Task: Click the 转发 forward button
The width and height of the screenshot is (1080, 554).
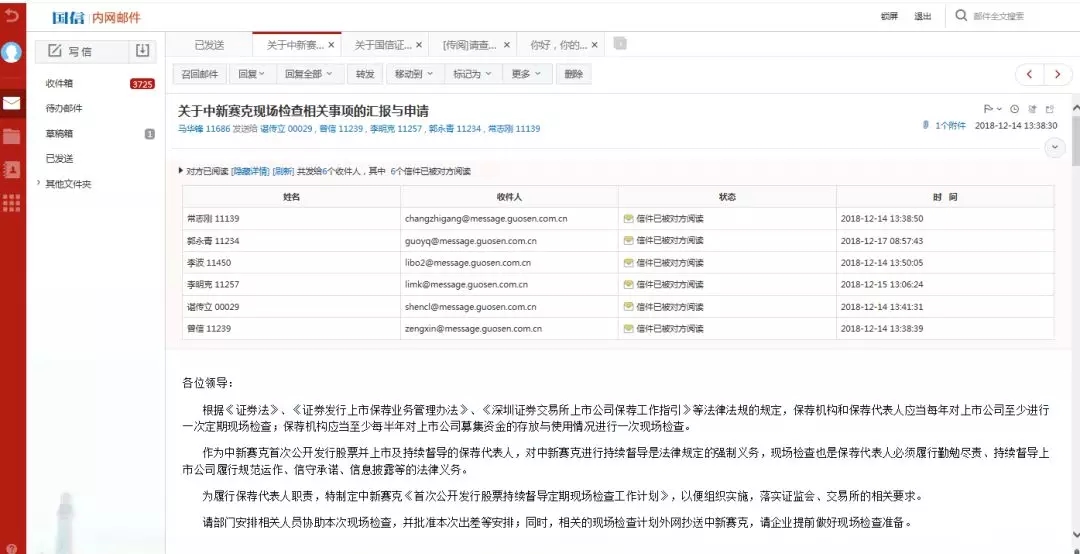Action: point(364,74)
